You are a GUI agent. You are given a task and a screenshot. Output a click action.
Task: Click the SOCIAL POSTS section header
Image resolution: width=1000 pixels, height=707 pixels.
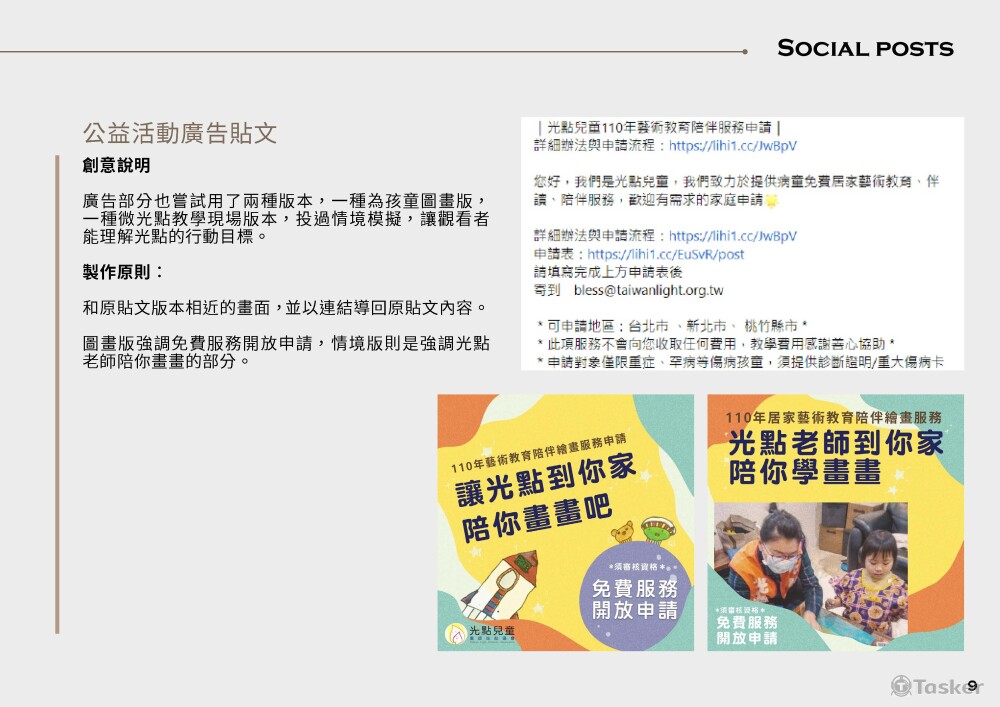(865, 48)
